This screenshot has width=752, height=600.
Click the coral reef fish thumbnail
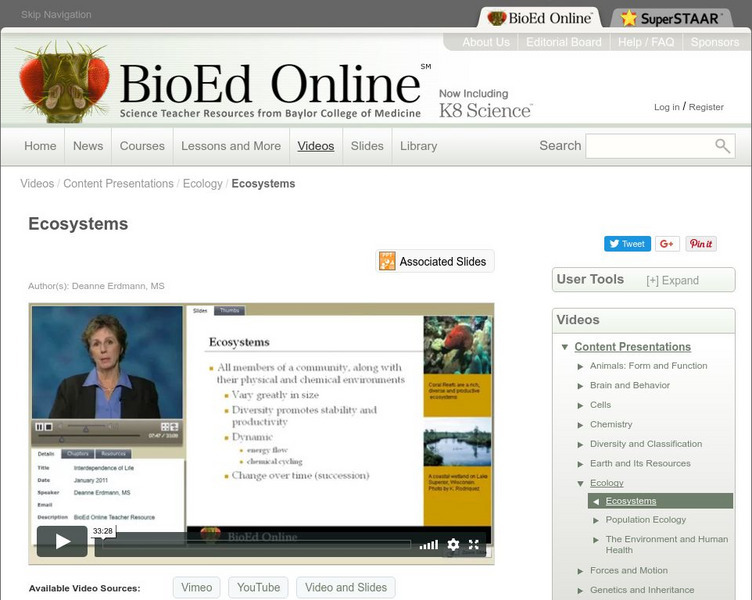(458, 345)
